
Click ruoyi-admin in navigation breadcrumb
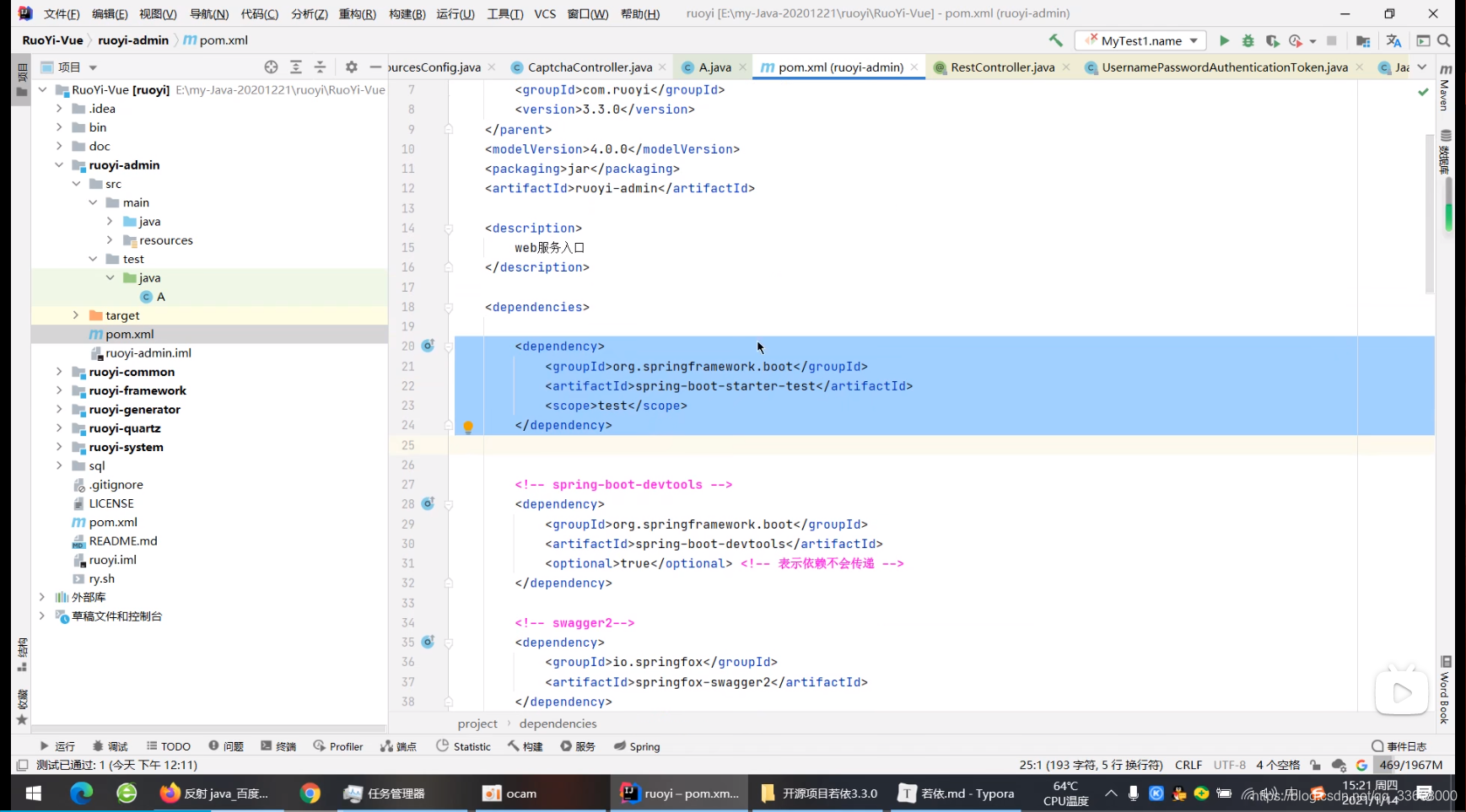(x=133, y=40)
